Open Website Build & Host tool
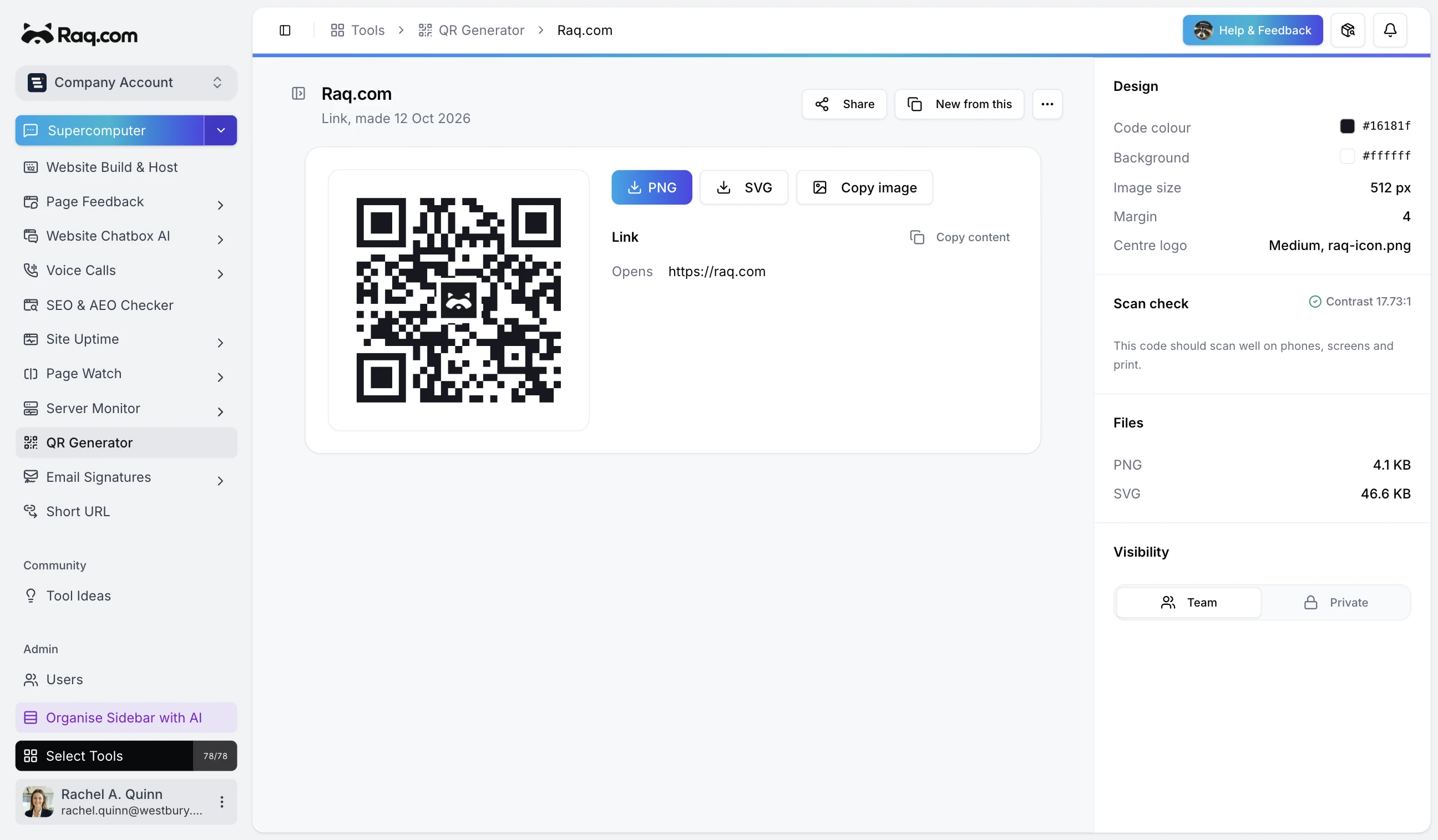 pyautogui.click(x=126, y=167)
